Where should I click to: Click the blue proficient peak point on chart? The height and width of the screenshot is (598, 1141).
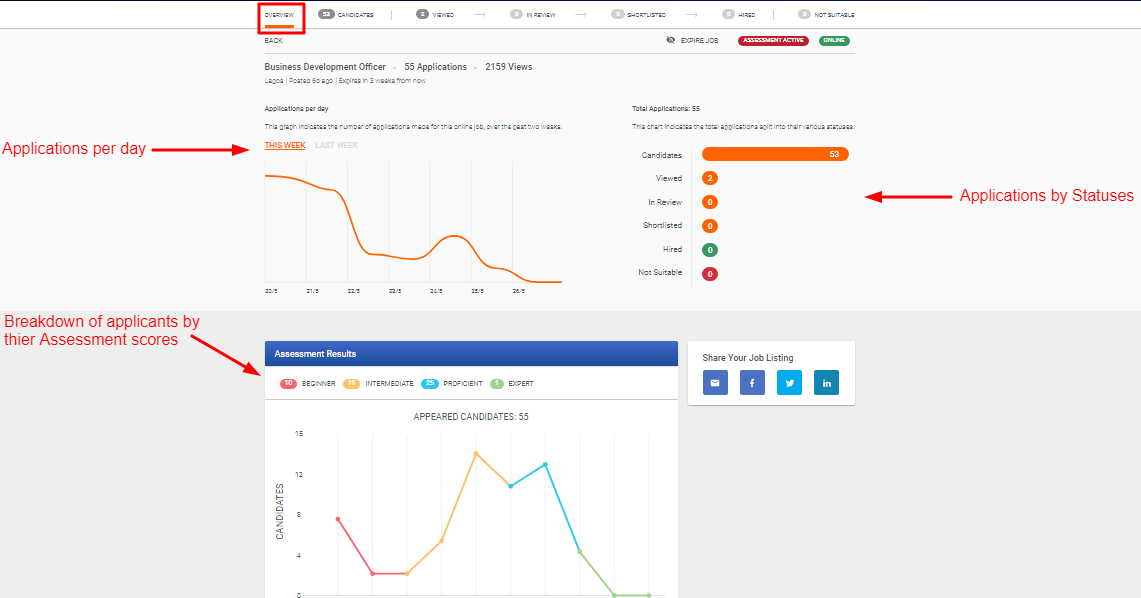click(545, 464)
